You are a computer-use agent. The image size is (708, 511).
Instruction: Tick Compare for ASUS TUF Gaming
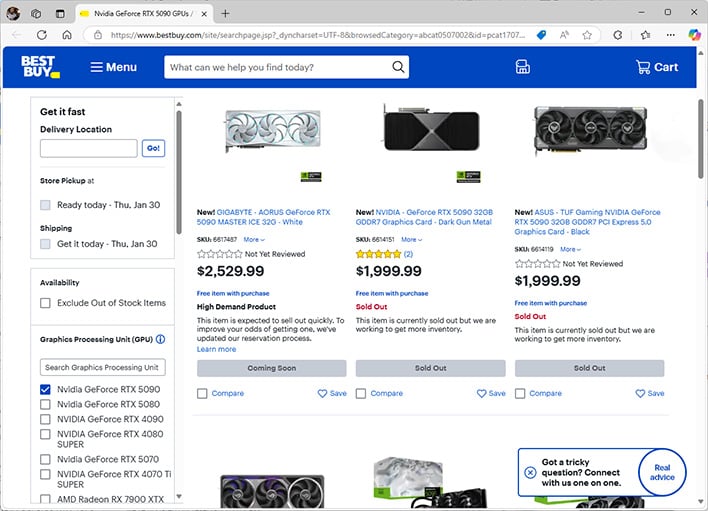[x=520, y=394]
